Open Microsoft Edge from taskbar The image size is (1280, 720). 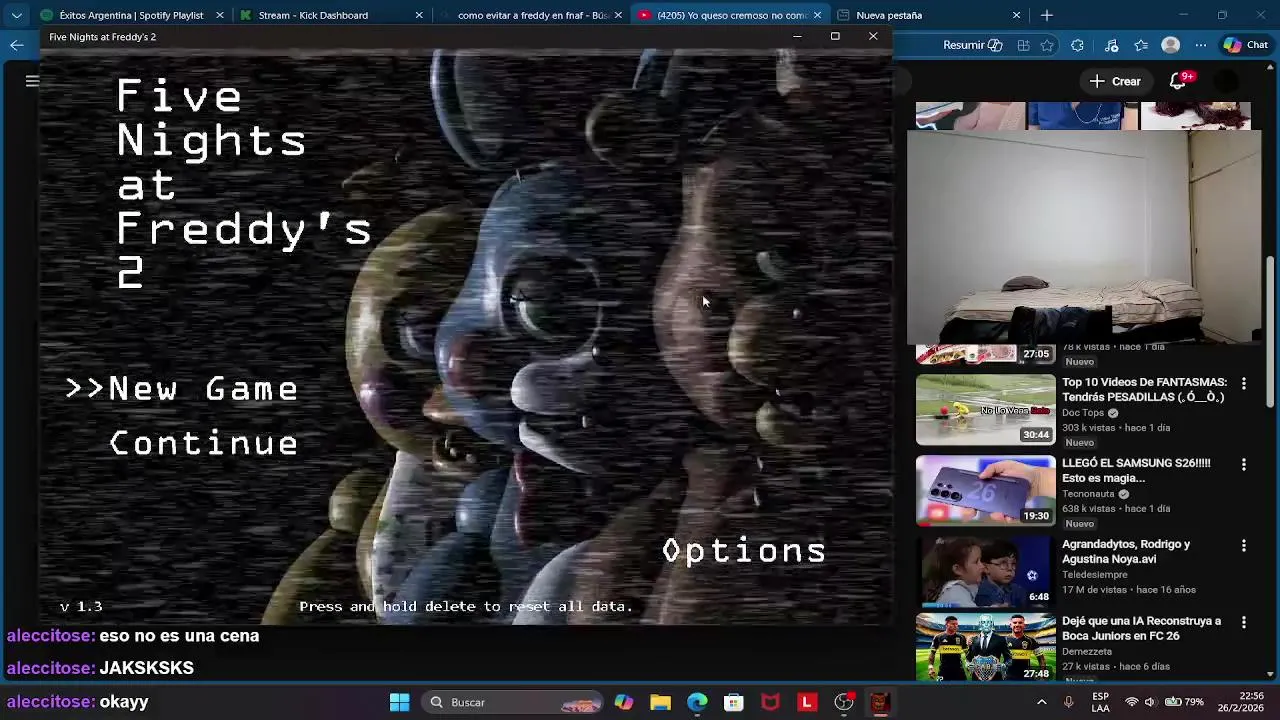(697, 702)
